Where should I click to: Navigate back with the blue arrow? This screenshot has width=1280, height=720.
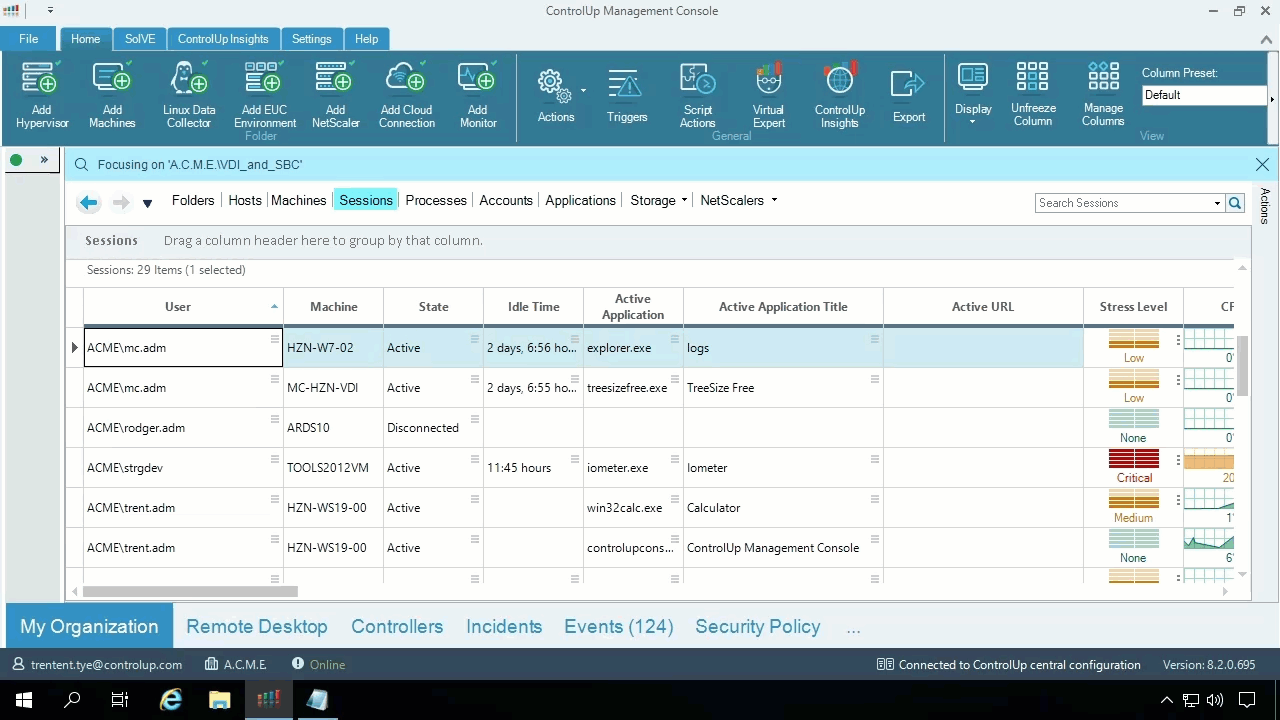[89, 203]
